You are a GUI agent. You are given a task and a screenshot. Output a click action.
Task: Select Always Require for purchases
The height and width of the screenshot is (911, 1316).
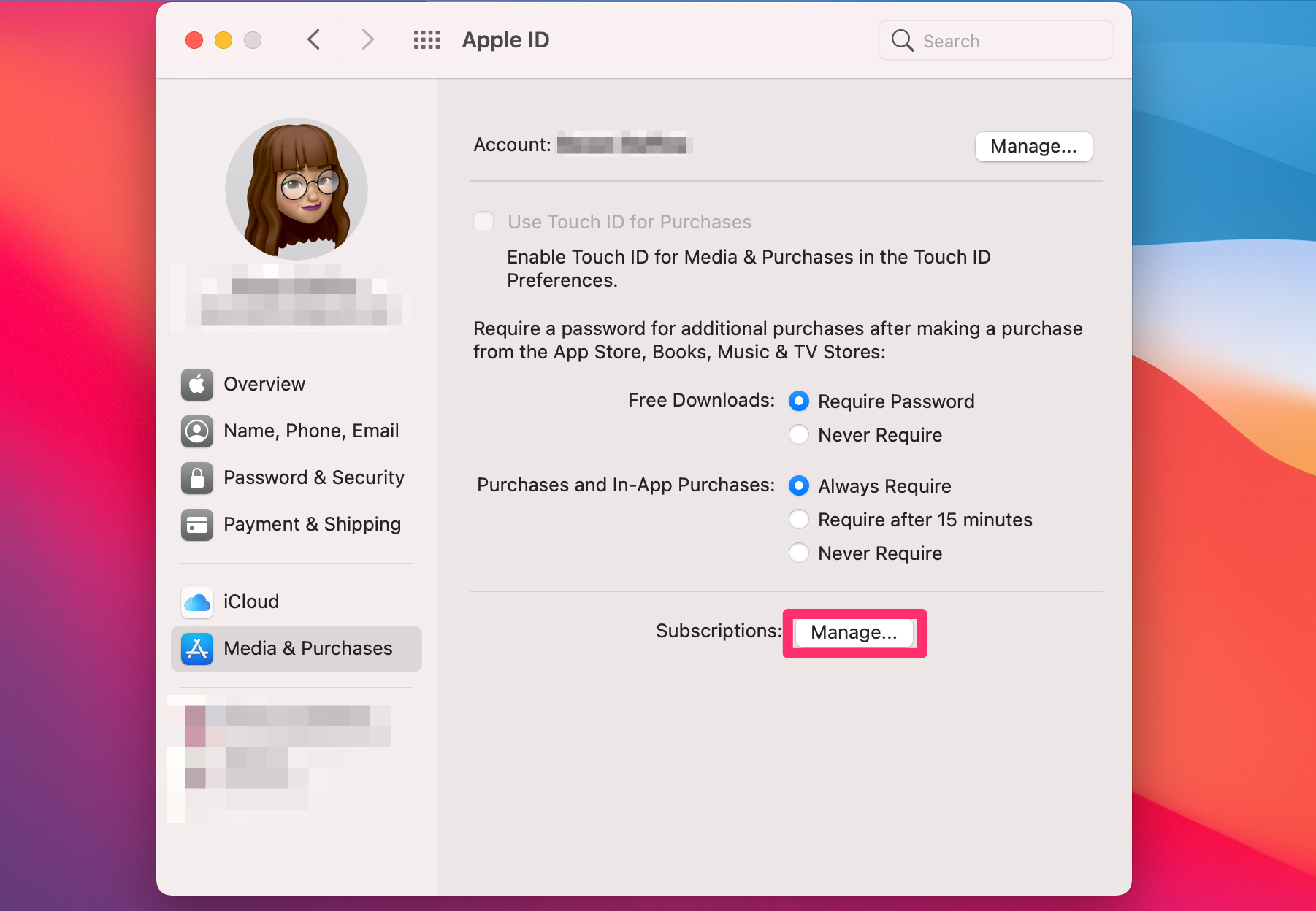(x=799, y=485)
